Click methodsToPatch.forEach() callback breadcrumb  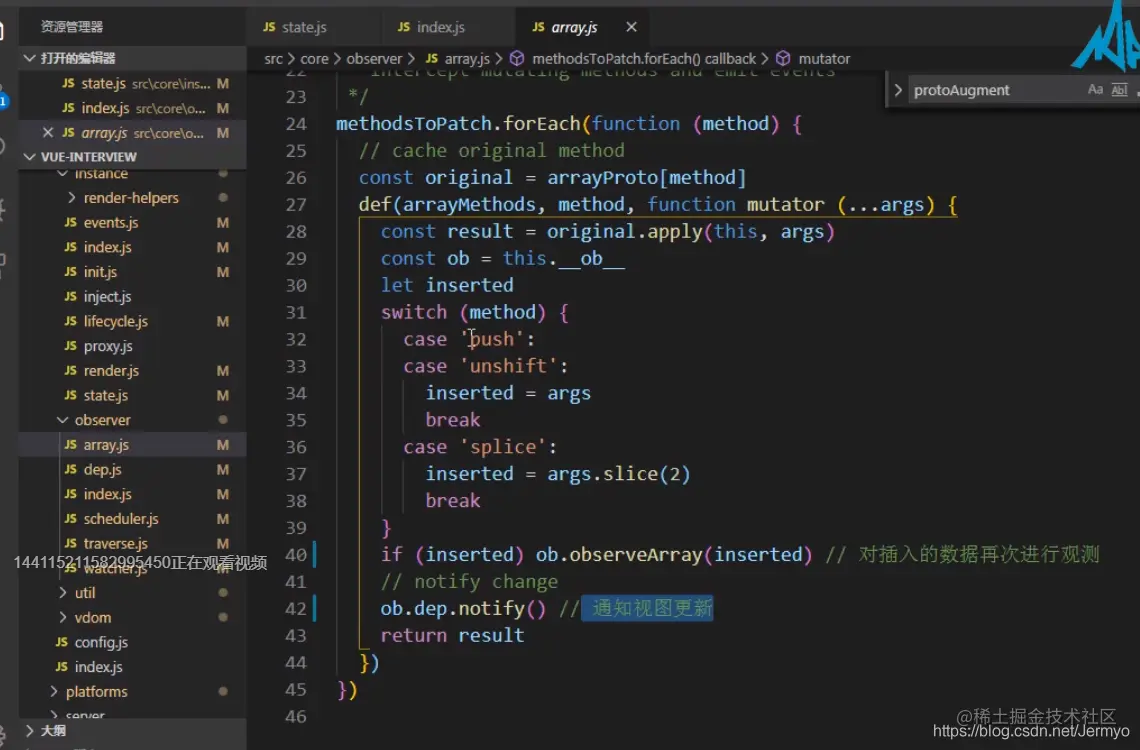coord(644,59)
